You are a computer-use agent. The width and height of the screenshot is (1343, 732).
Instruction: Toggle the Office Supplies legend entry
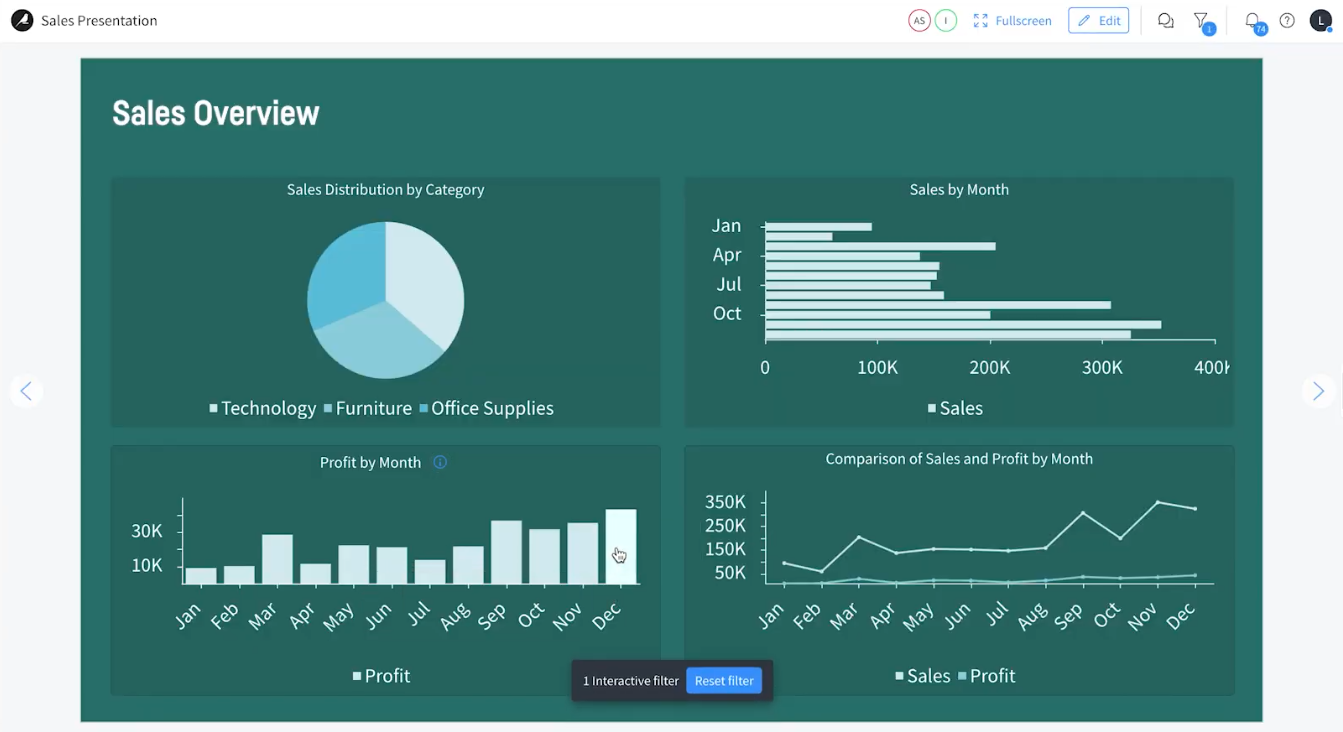point(486,408)
